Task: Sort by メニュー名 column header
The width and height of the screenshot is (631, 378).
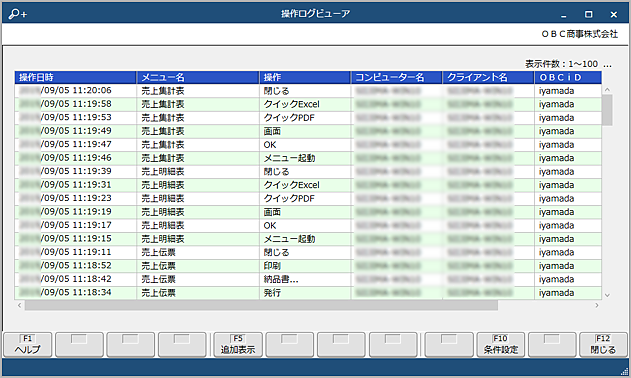Action: tap(198, 77)
